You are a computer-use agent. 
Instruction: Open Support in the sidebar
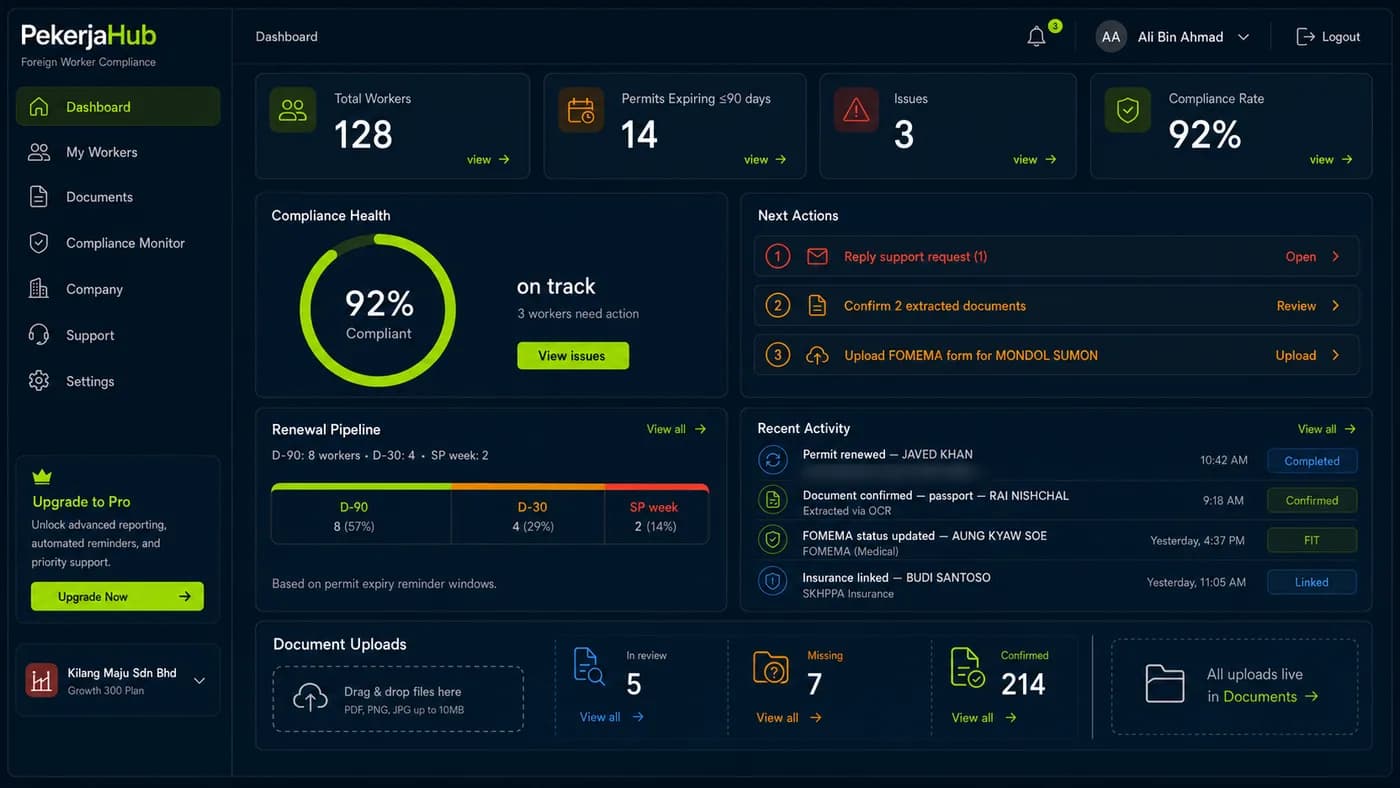(118, 335)
